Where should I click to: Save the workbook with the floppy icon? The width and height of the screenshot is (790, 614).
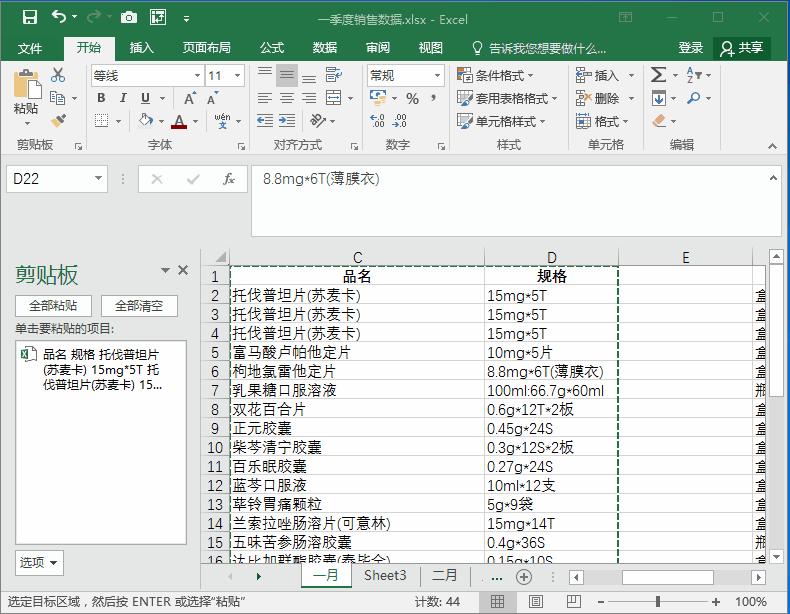coord(30,17)
